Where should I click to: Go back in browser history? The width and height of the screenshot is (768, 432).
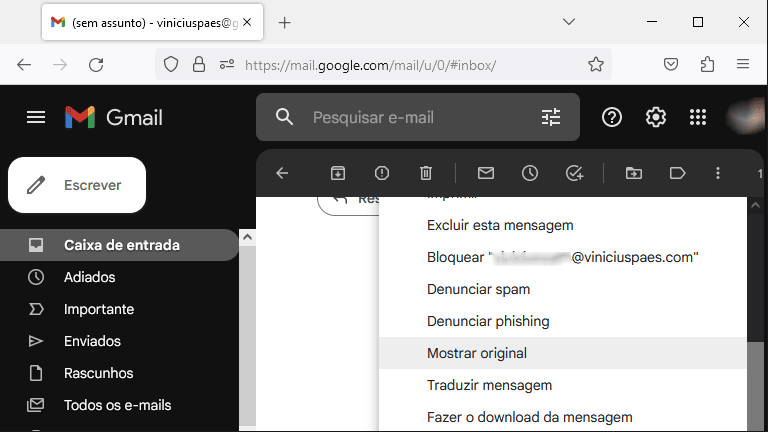[24, 65]
